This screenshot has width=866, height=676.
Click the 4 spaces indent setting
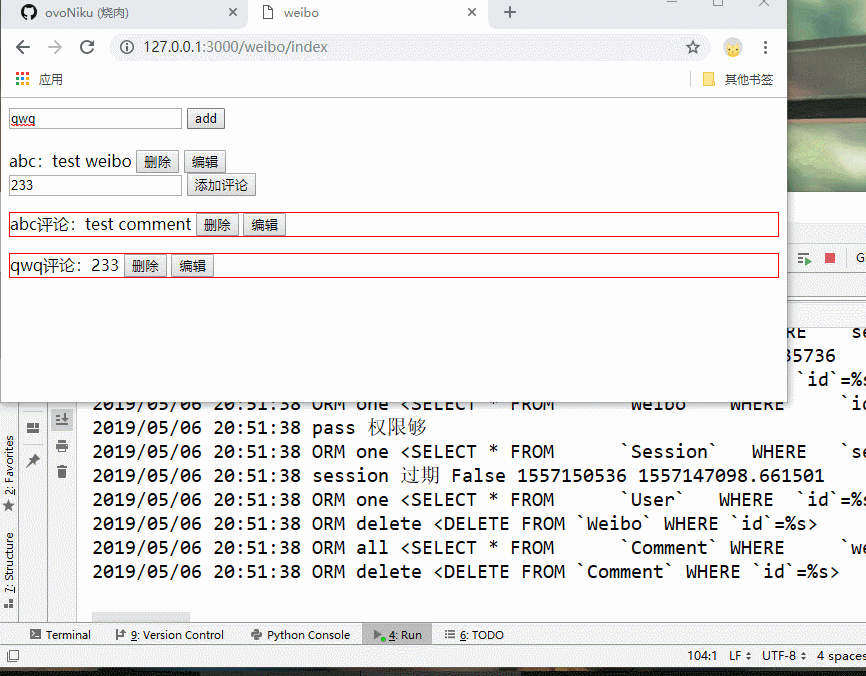(841, 656)
